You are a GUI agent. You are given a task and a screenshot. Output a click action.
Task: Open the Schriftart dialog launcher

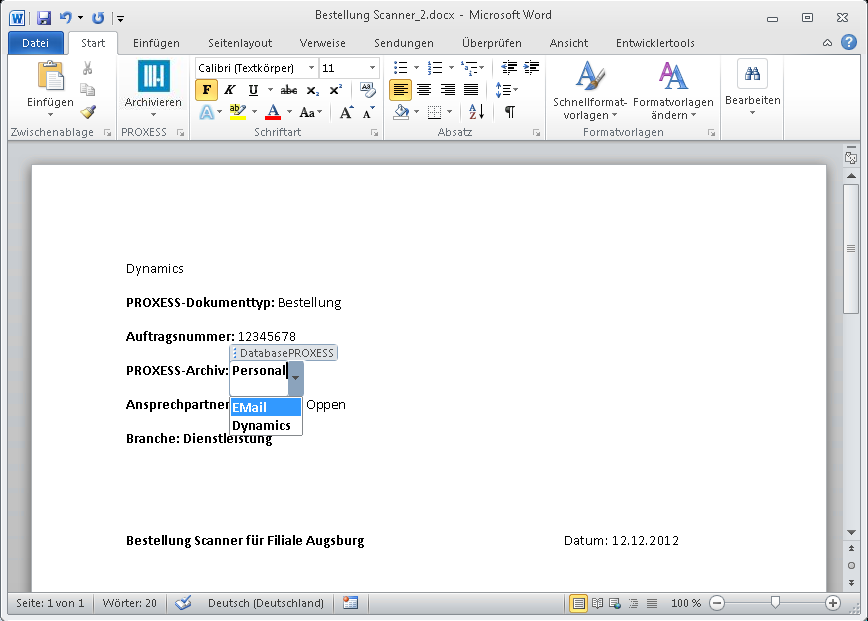tap(375, 133)
